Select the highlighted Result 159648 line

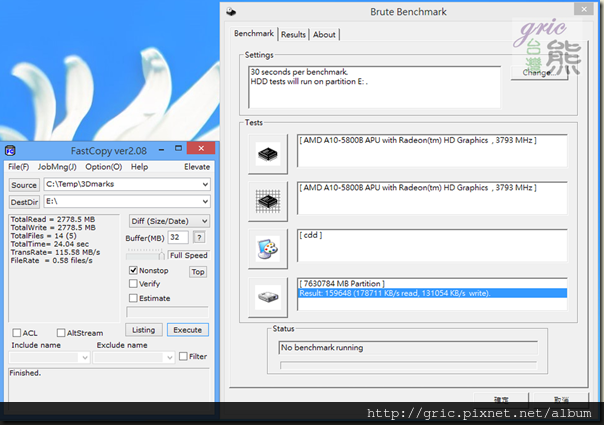pos(432,293)
